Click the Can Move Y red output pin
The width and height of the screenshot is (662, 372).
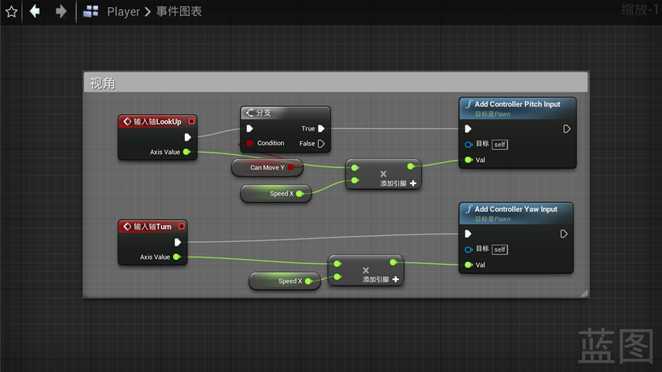(x=291, y=168)
